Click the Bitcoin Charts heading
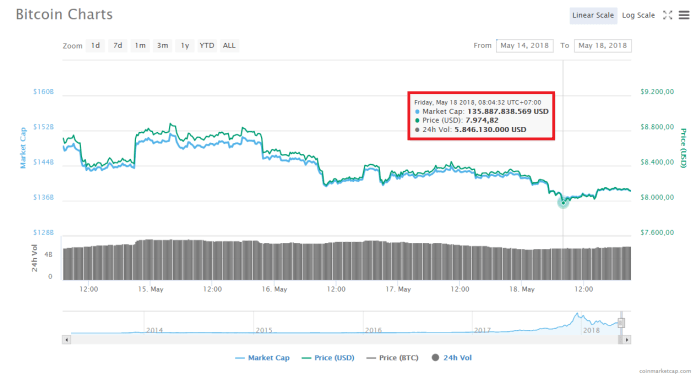This screenshot has height=374, width=696. pos(64,15)
